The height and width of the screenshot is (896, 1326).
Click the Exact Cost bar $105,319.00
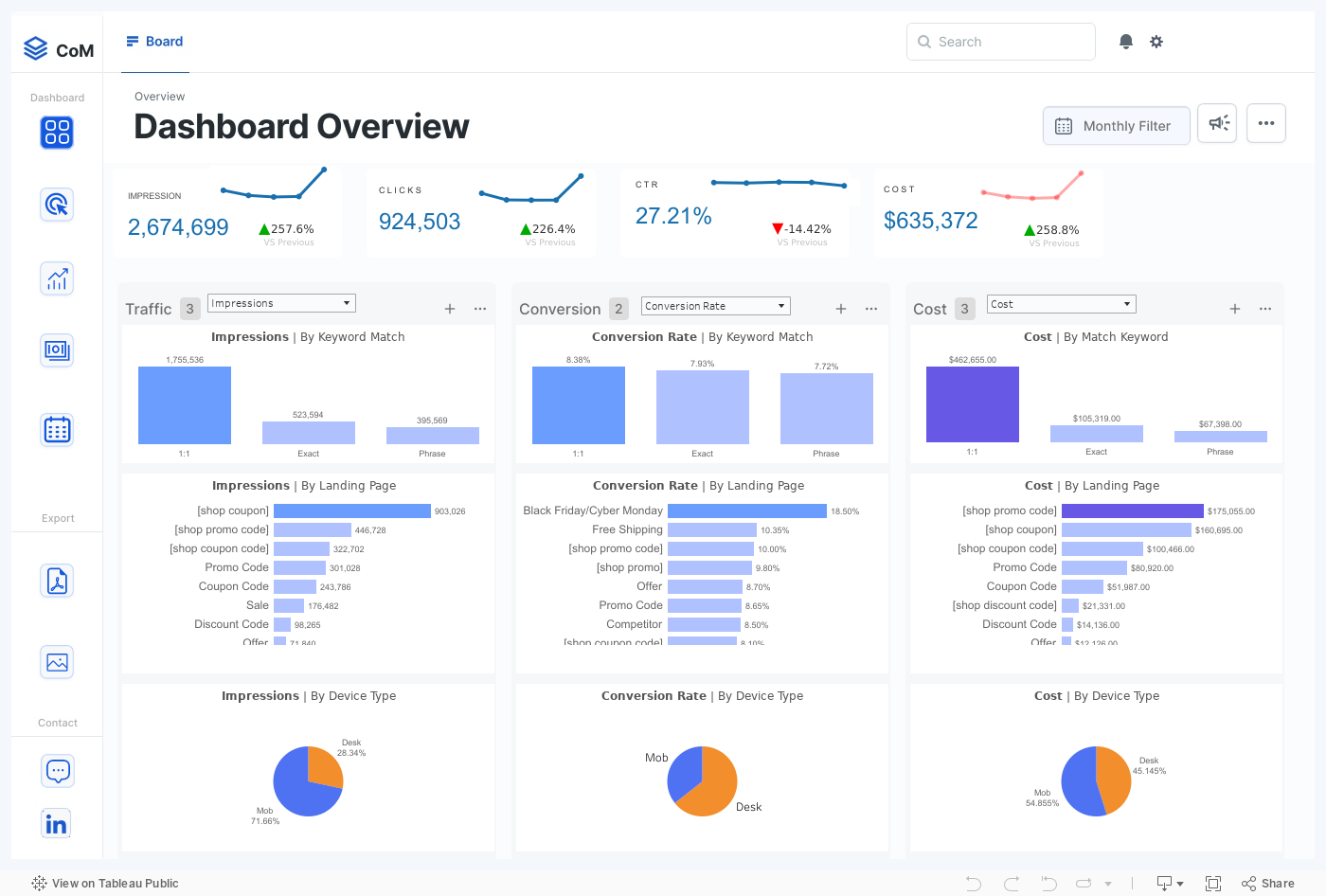pos(1097,434)
